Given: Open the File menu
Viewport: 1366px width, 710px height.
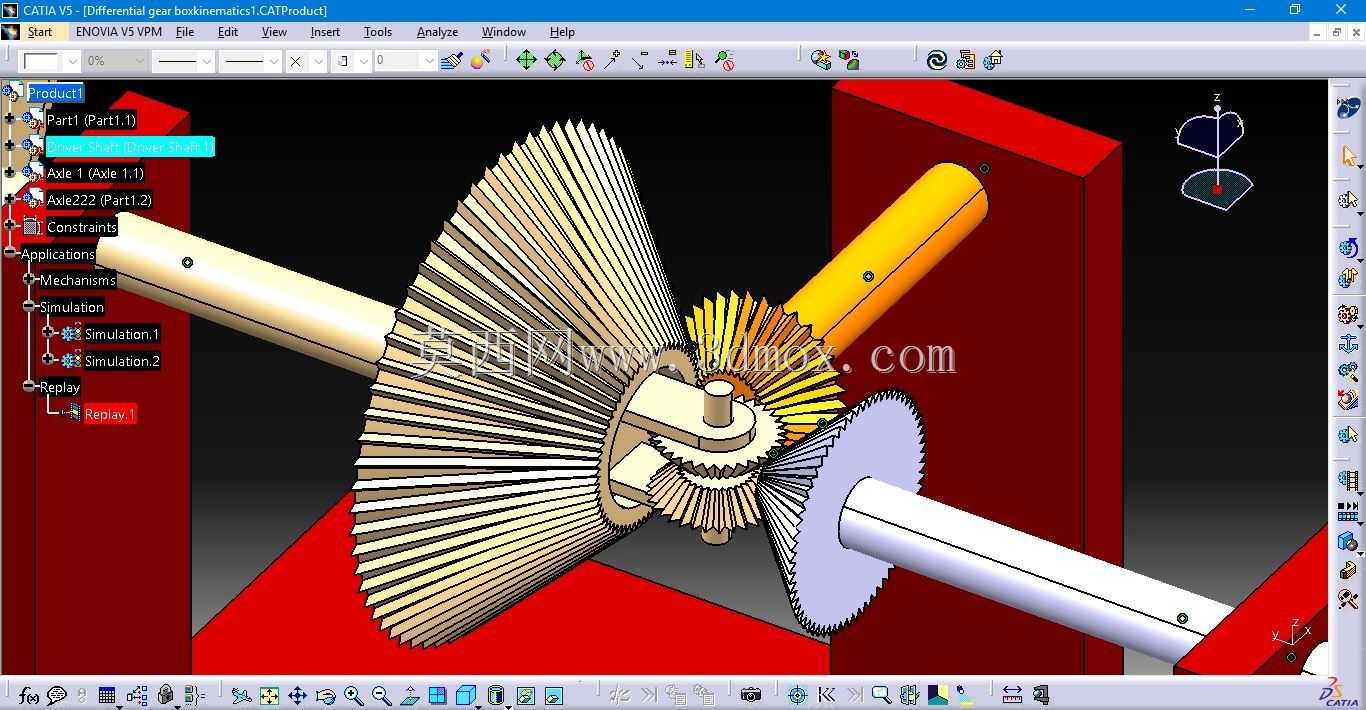Looking at the screenshot, I should tap(185, 32).
